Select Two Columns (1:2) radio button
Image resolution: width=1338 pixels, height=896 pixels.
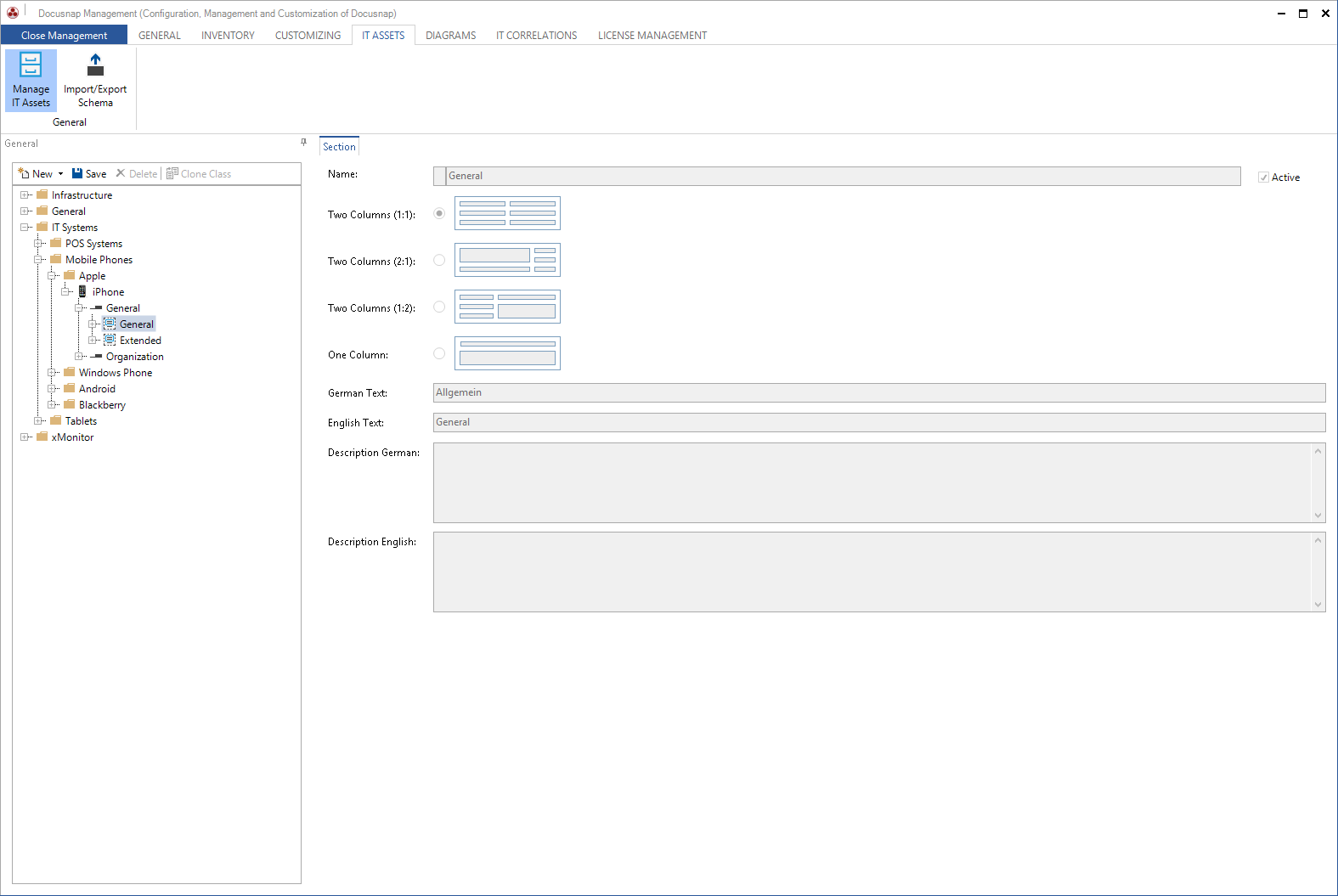click(439, 307)
